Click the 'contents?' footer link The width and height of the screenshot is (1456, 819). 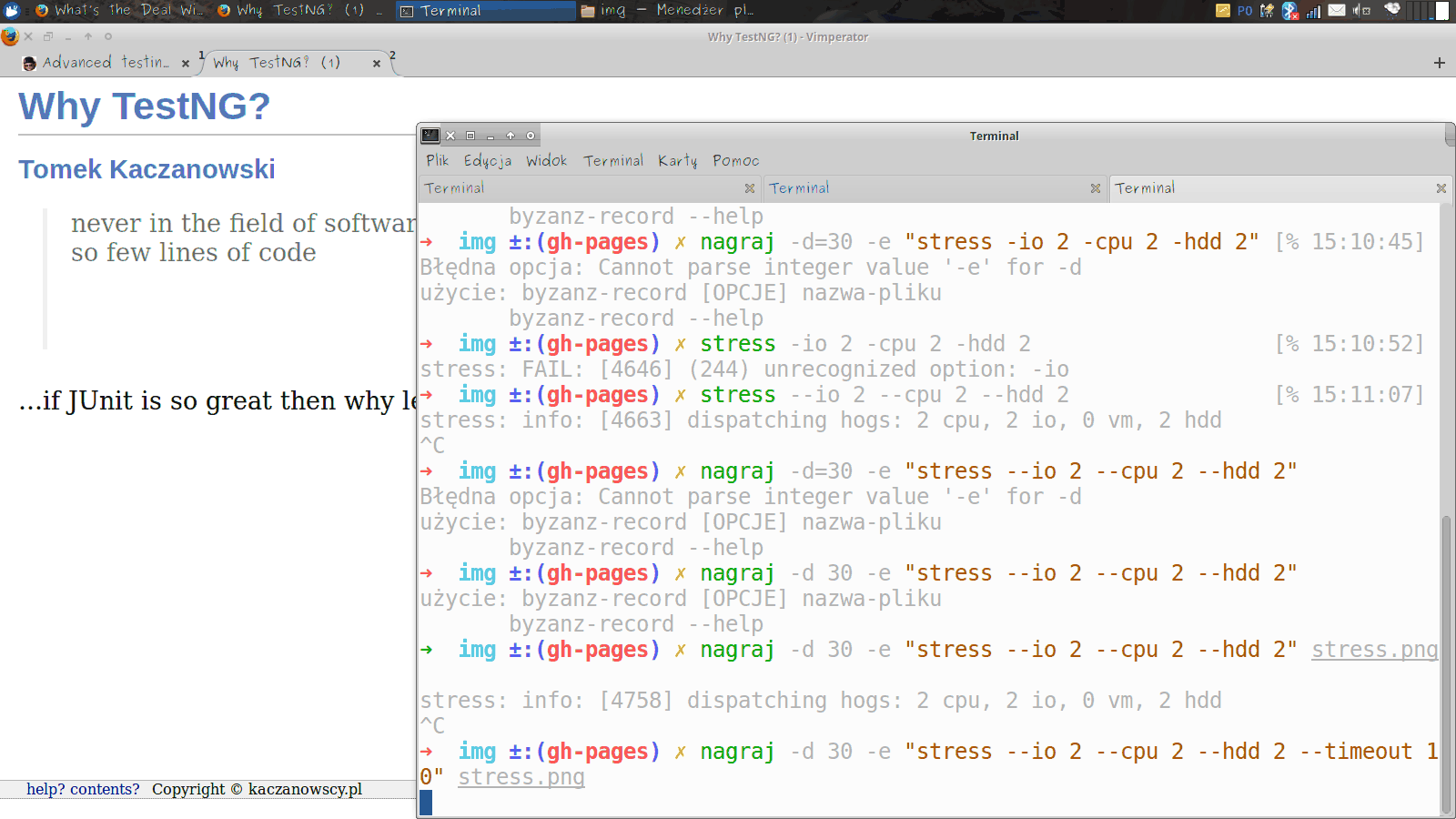(x=105, y=789)
